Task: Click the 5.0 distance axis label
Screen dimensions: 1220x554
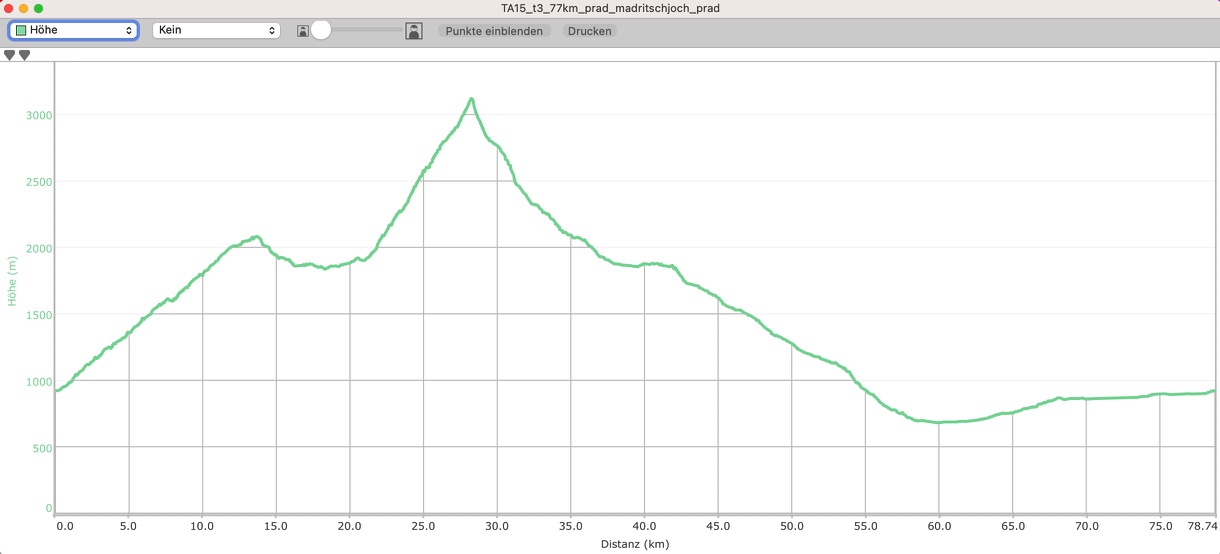Action: [129, 525]
